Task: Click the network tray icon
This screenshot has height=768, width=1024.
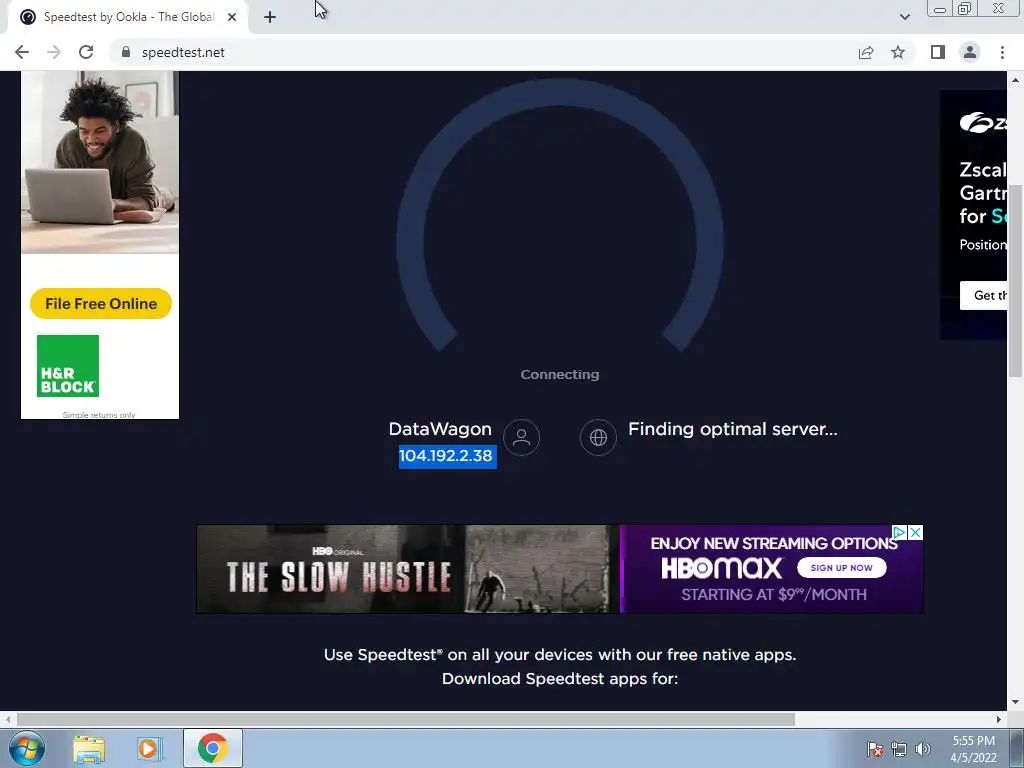Action: (899, 749)
